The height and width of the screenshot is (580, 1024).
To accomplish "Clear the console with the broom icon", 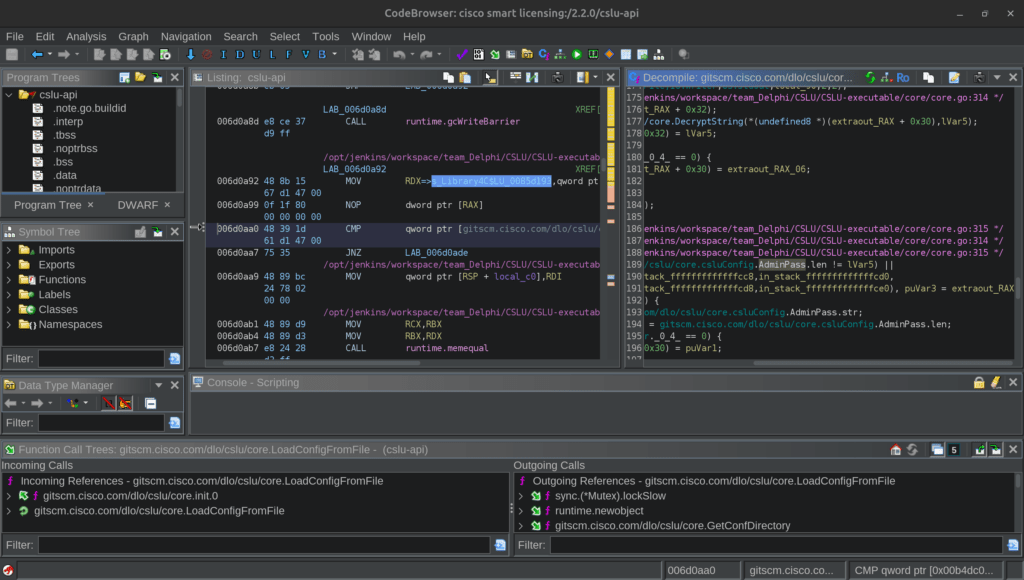I will 996,383.
